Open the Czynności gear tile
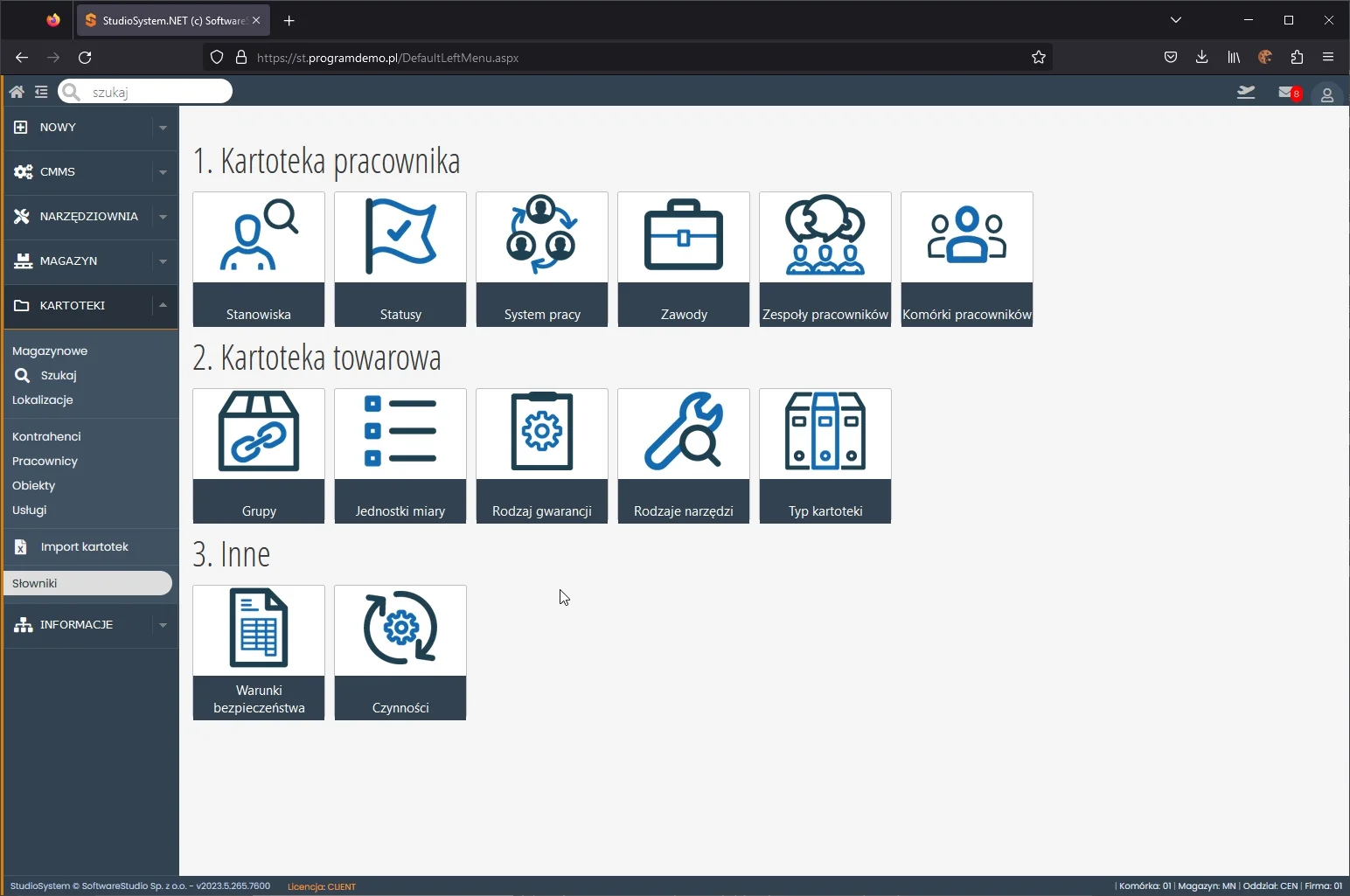The width and height of the screenshot is (1350, 896). pos(400,652)
